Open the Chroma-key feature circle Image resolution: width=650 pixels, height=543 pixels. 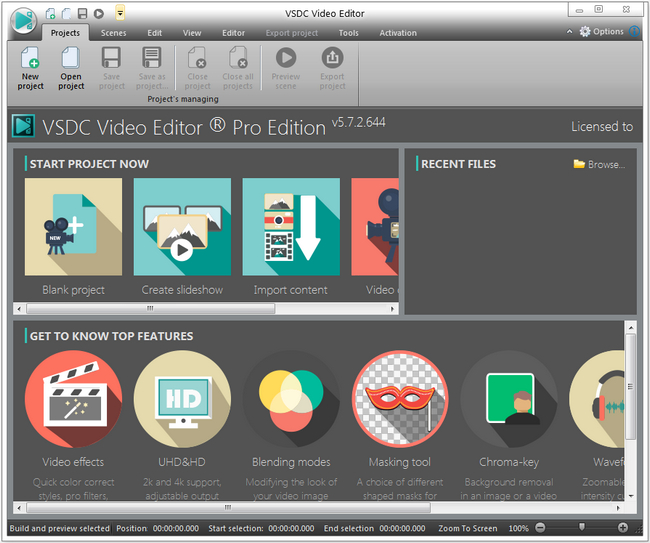click(x=509, y=399)
